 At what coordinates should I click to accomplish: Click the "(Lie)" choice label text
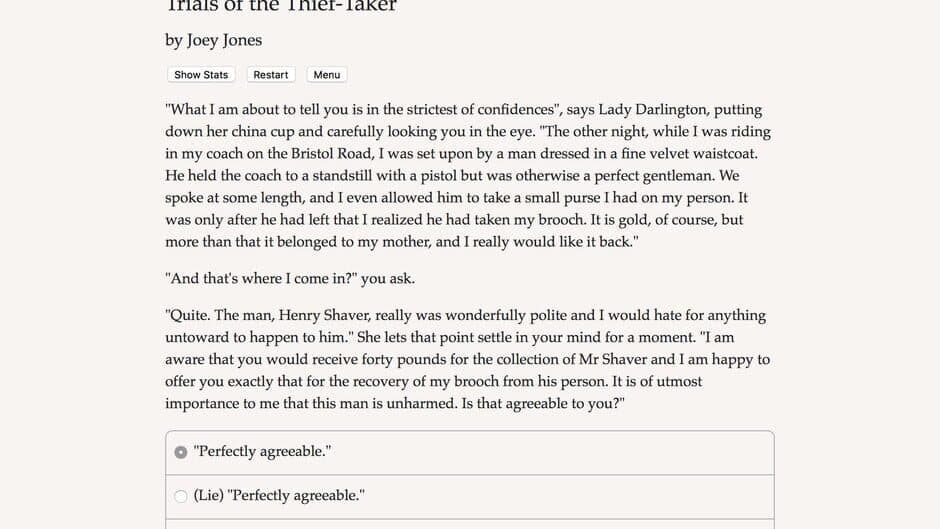[x=279, y=496]
